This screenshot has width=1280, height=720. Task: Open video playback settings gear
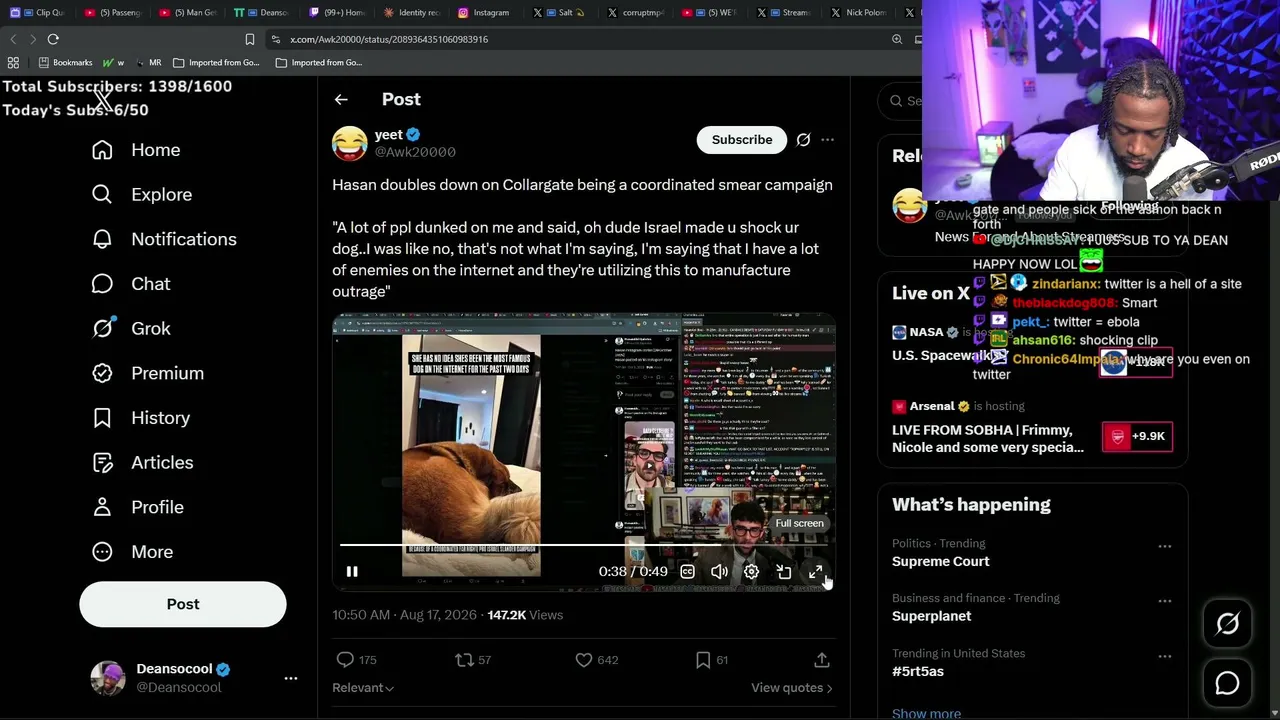click(751, 572)
